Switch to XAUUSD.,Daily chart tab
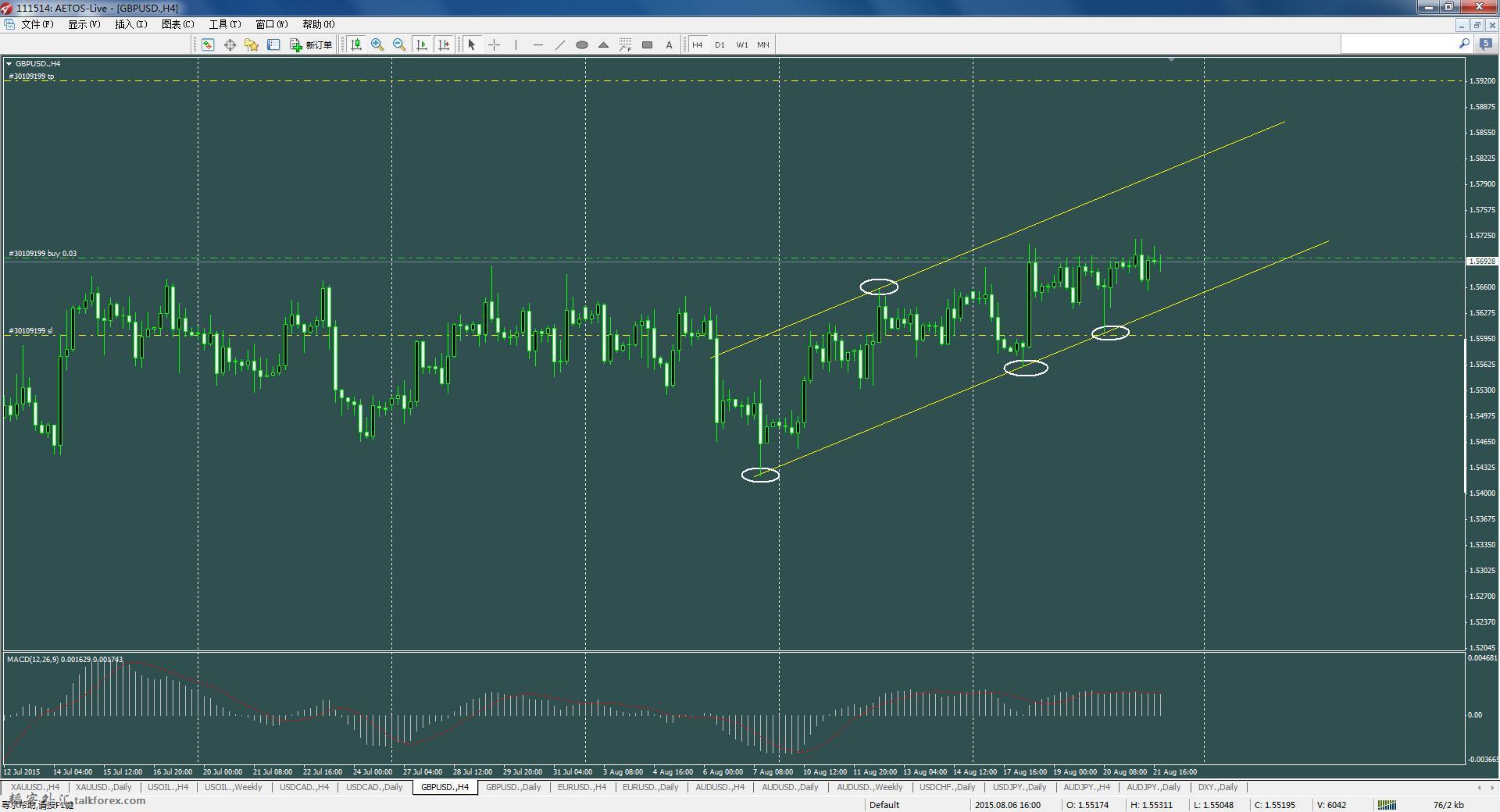This screenshot has height=812, width=1500. coord(104,787)
